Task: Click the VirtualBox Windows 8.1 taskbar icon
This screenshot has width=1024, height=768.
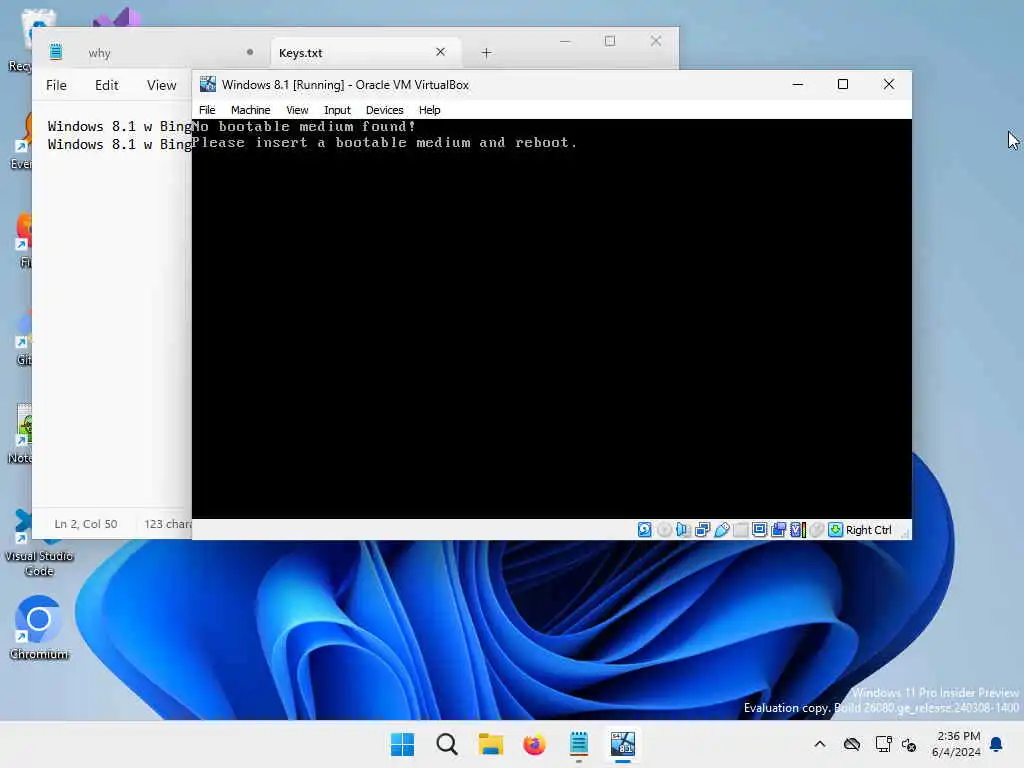Action: coord(622,744)
